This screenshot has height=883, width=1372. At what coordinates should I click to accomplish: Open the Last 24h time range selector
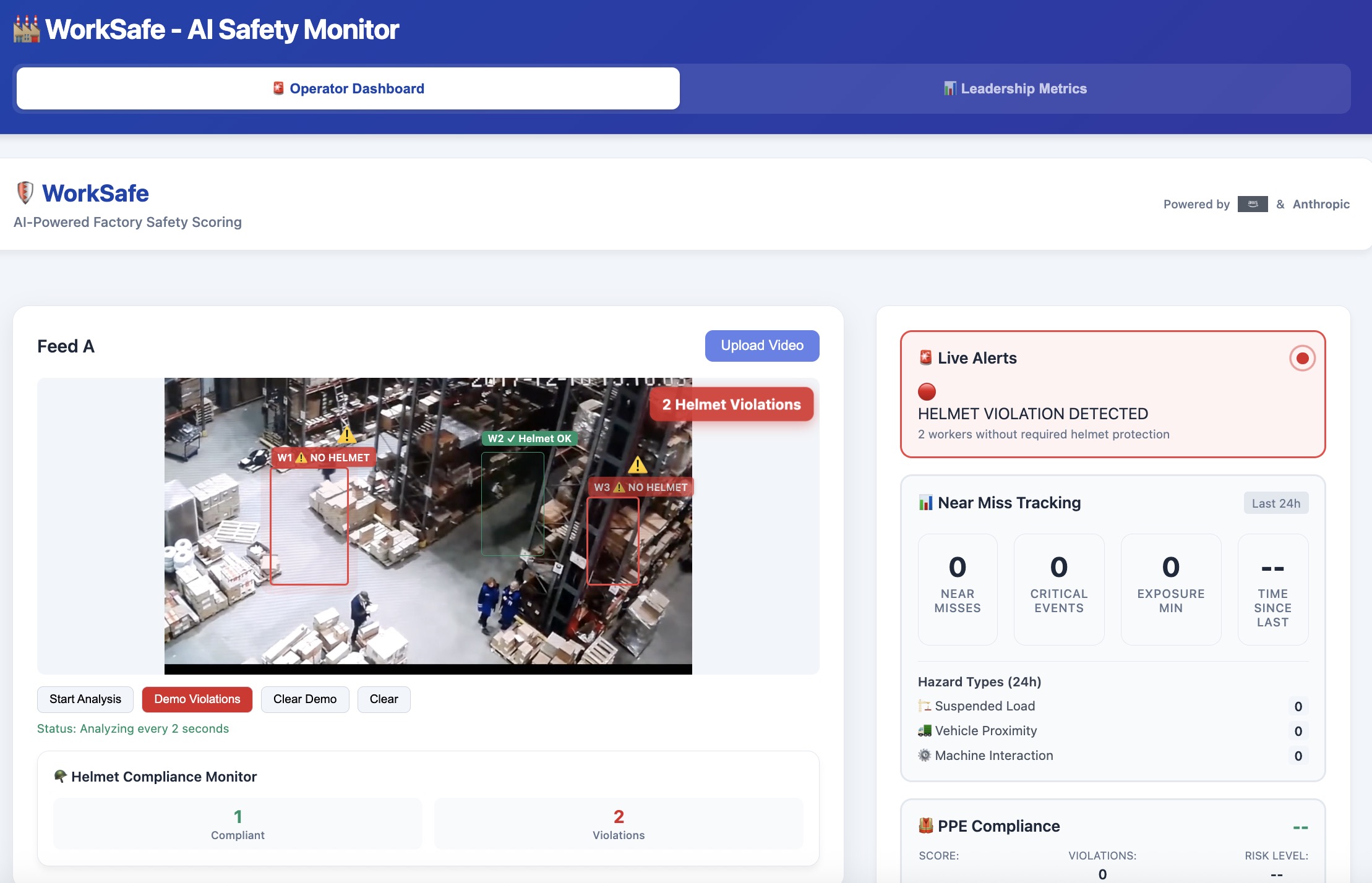click(1276, 503)
